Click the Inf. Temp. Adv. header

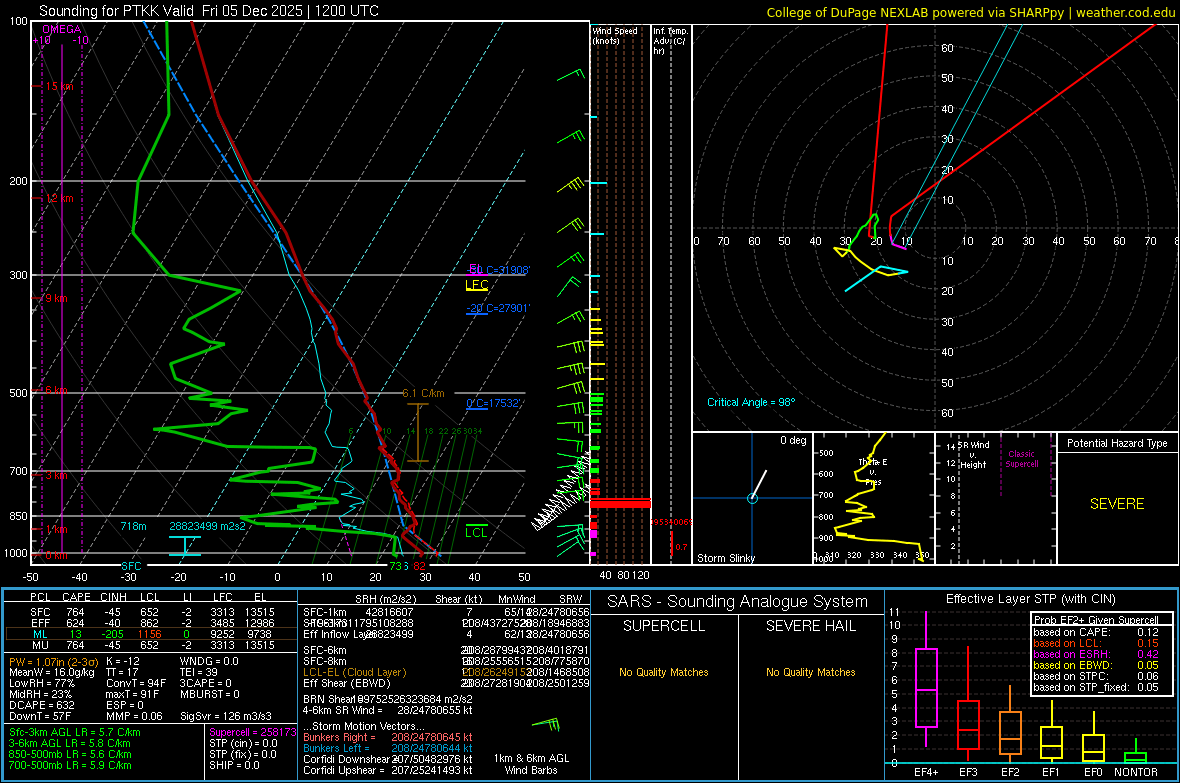pyautogui.click(x=670, y=41)
